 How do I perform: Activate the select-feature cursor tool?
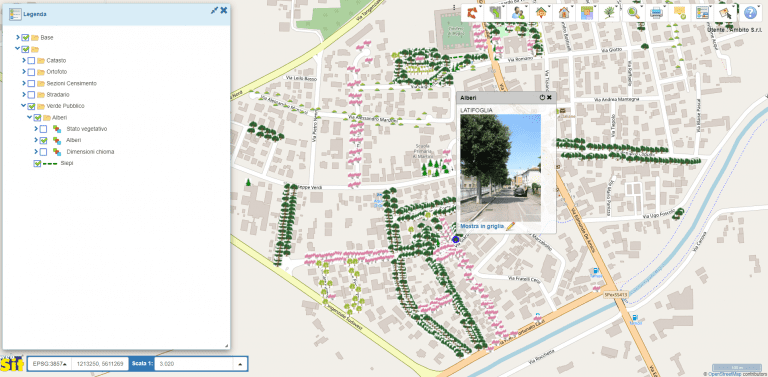click(725, 13)
